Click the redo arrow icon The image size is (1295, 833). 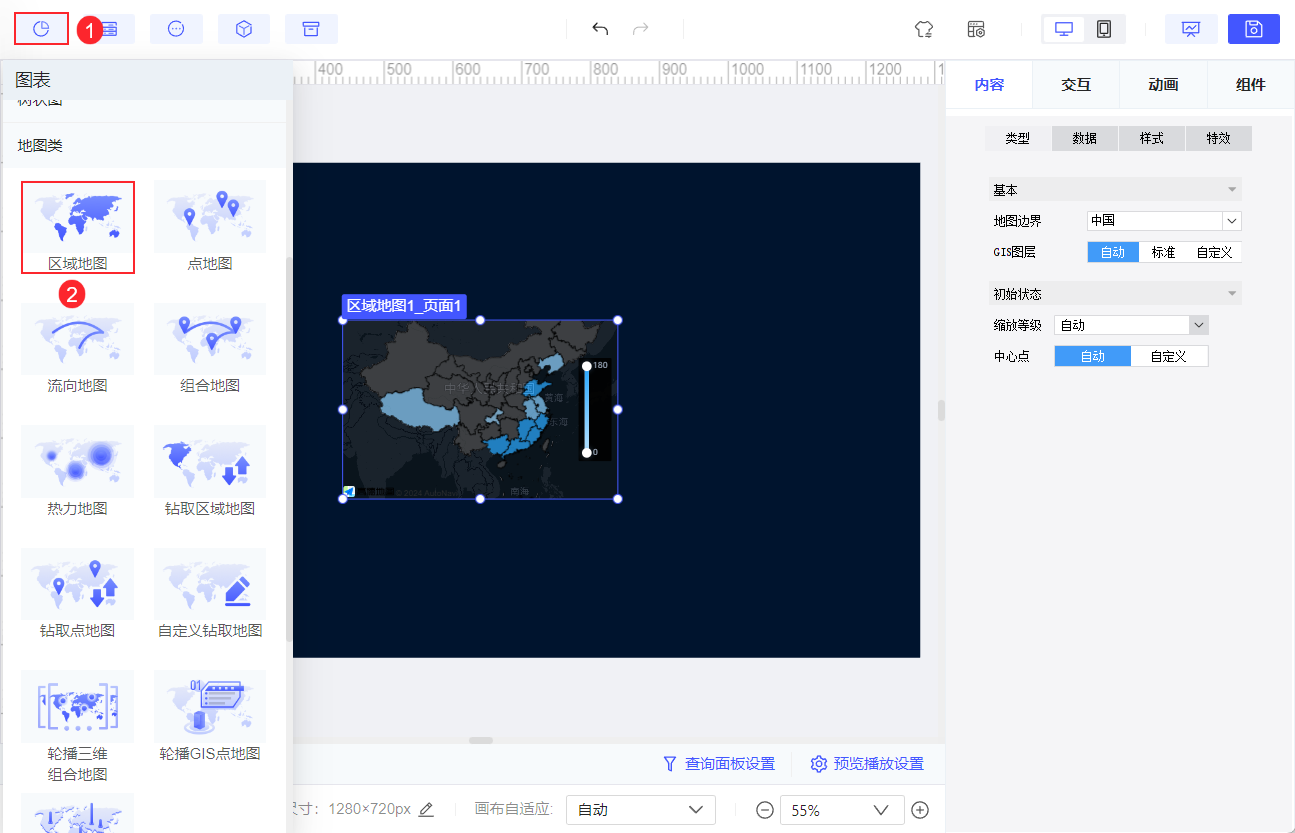(x=641, y=29)
